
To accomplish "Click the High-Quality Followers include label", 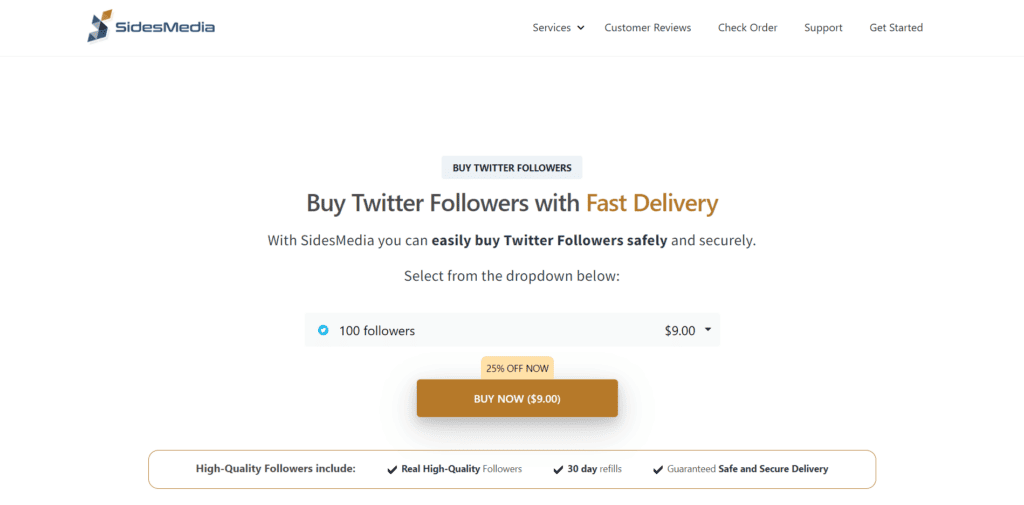I will point(276,468).
